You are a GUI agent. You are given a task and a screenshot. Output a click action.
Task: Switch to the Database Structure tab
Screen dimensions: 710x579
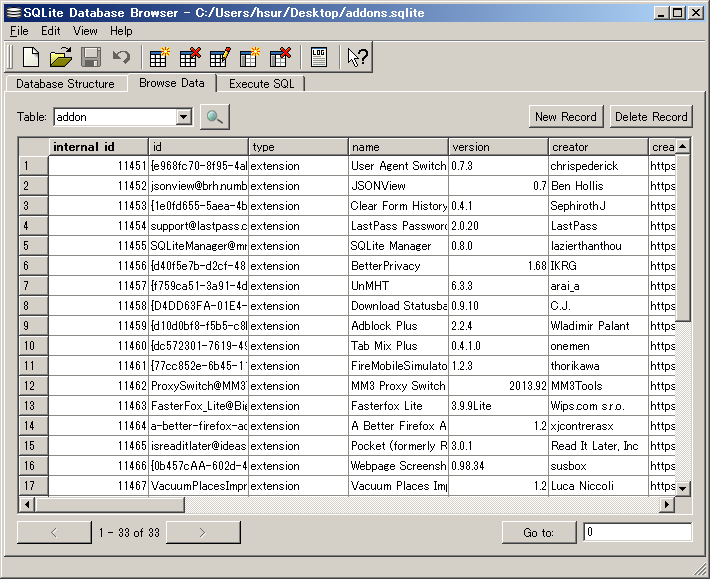coord(65,84)
